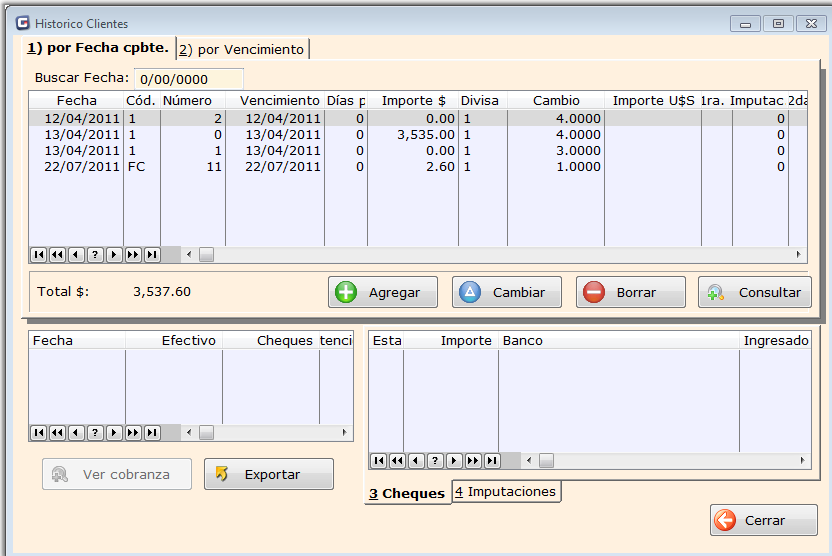Jump to first record in Efectivo payments grid

(x=38, y=433)
